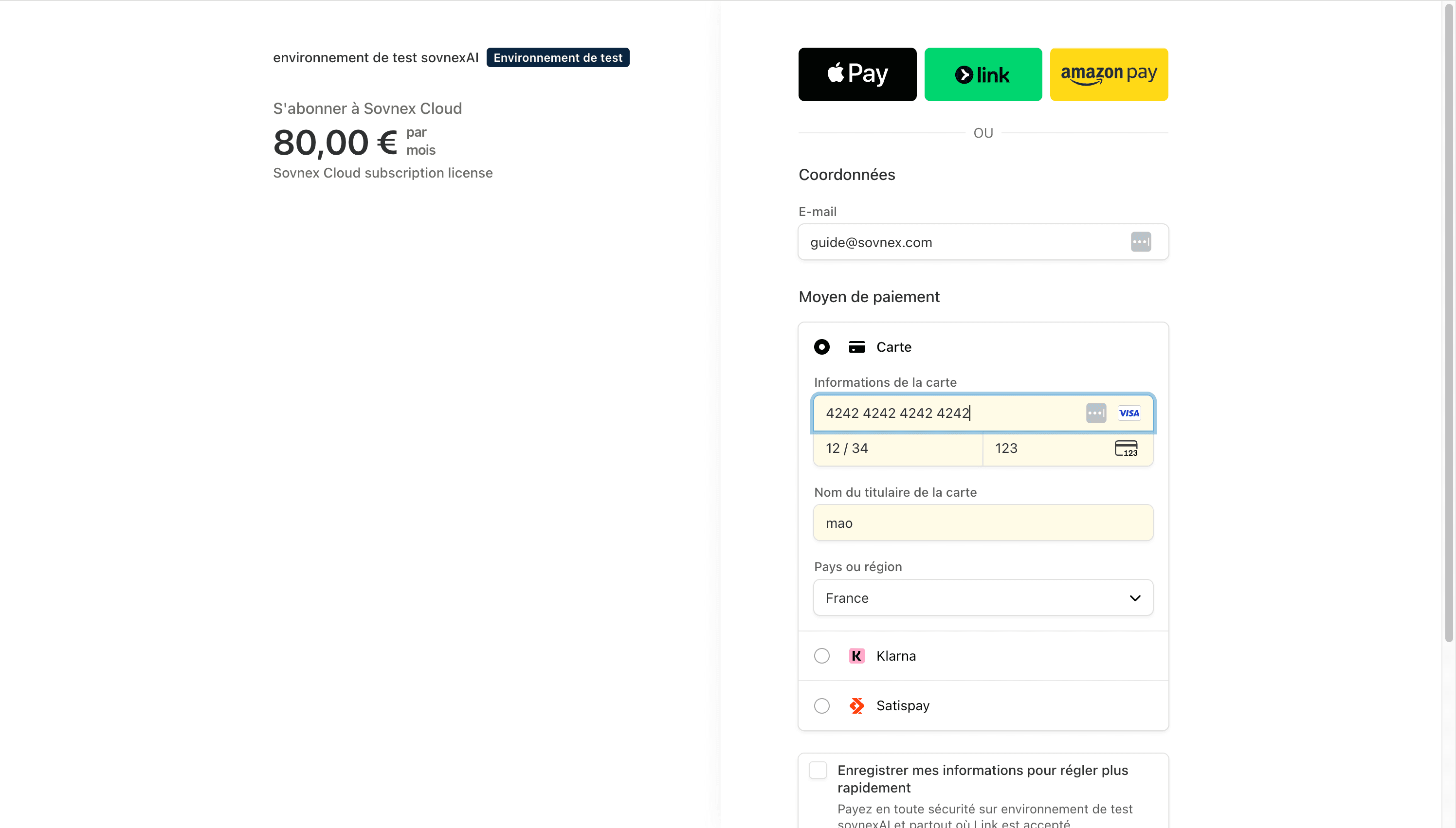
Task: Click the 80,00 € price text
Action: click(335, 142)
